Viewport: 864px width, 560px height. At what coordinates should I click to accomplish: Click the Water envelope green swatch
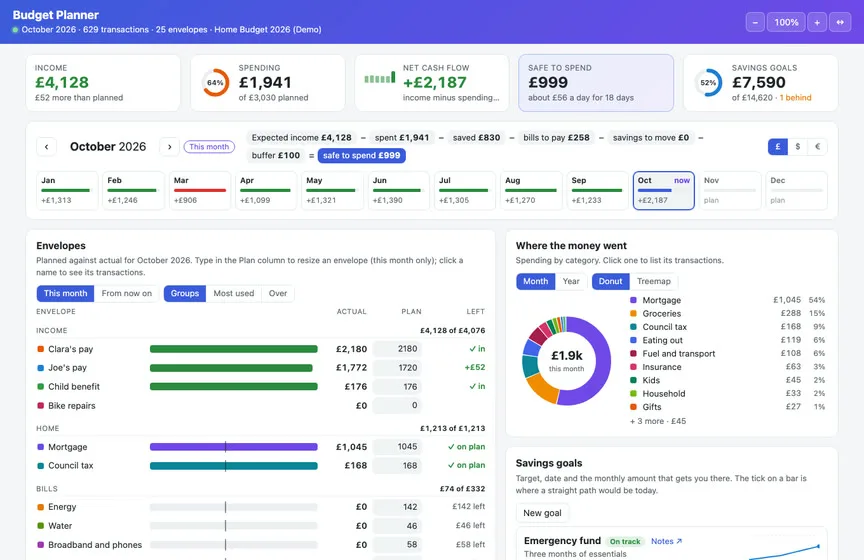click(x=40, y=526)
